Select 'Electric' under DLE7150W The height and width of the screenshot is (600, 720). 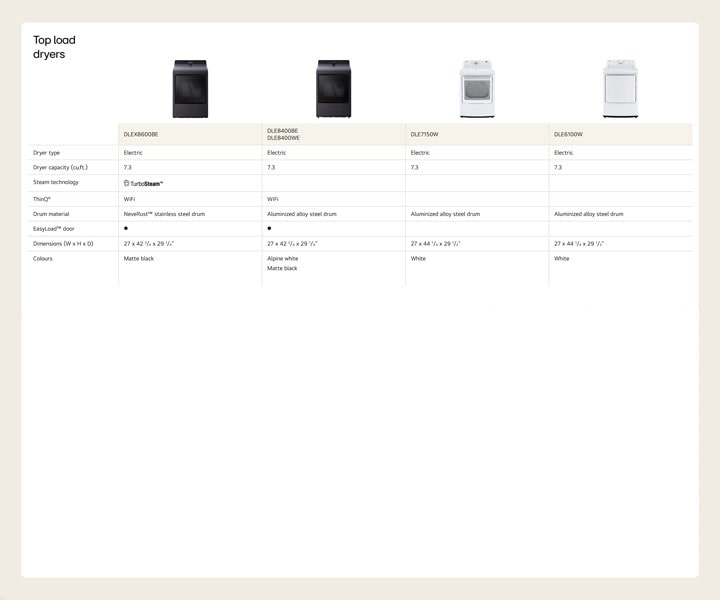pyautogui.click(x=420, y=153)
